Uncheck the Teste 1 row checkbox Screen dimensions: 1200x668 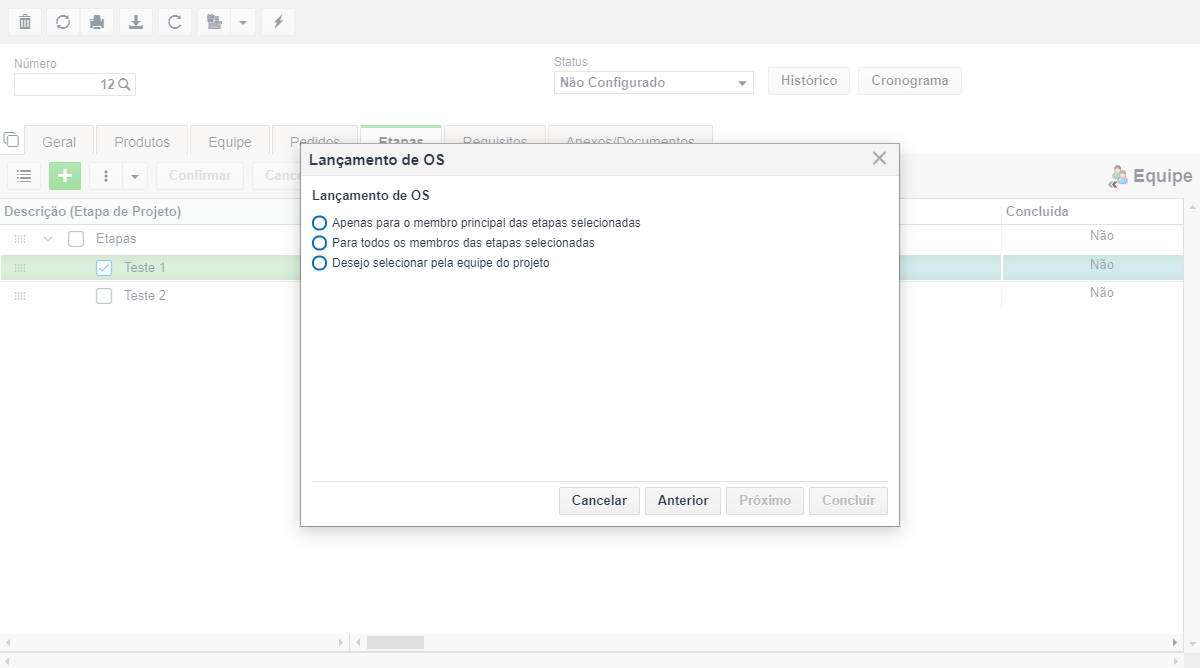coord(104,268)
